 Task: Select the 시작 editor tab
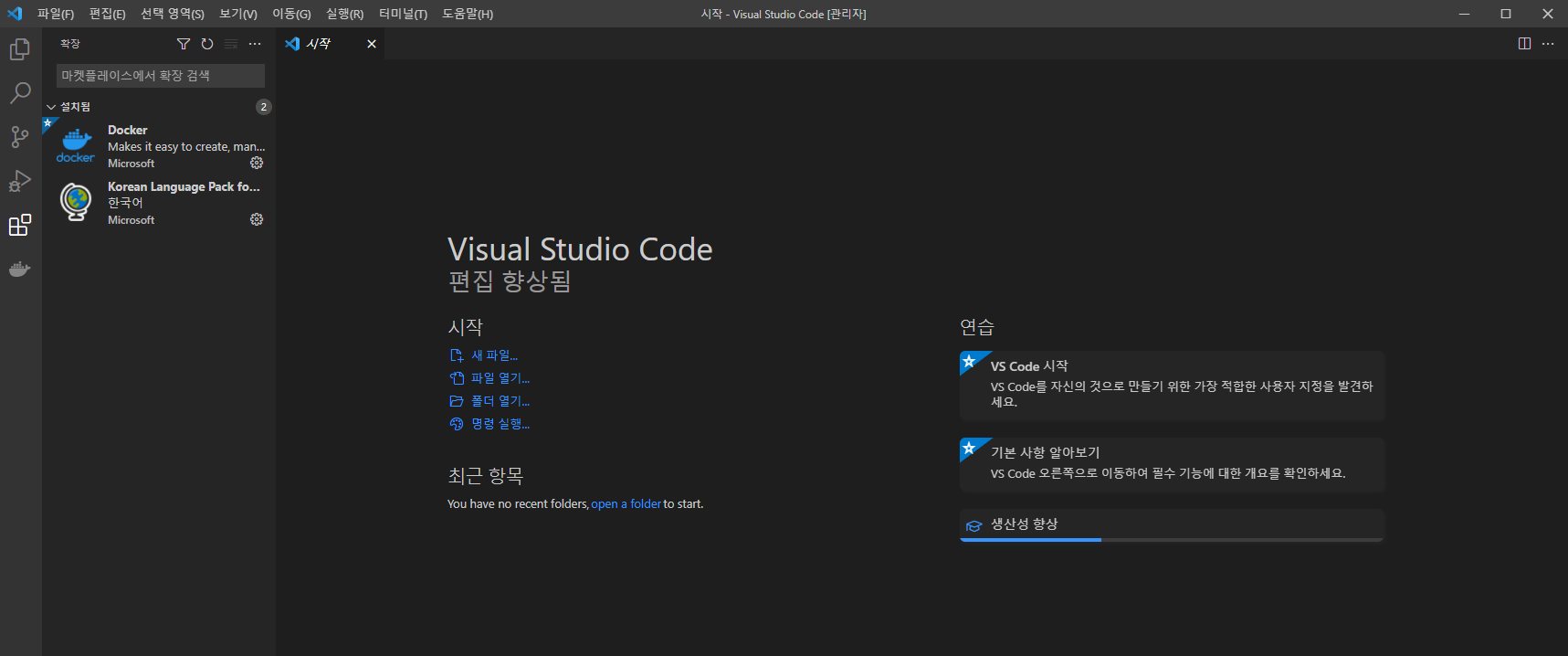(330, 44)
